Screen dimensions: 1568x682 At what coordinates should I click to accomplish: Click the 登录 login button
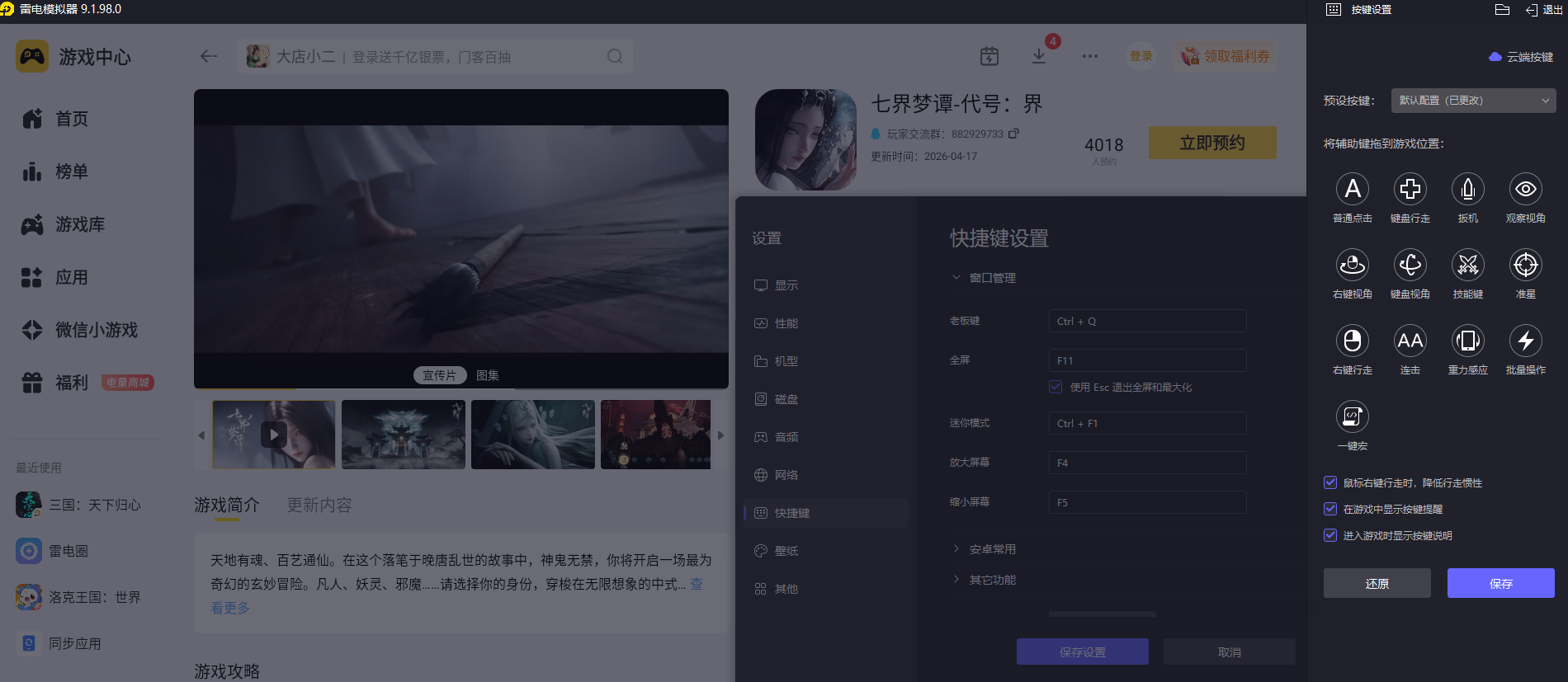point(1141,56)
